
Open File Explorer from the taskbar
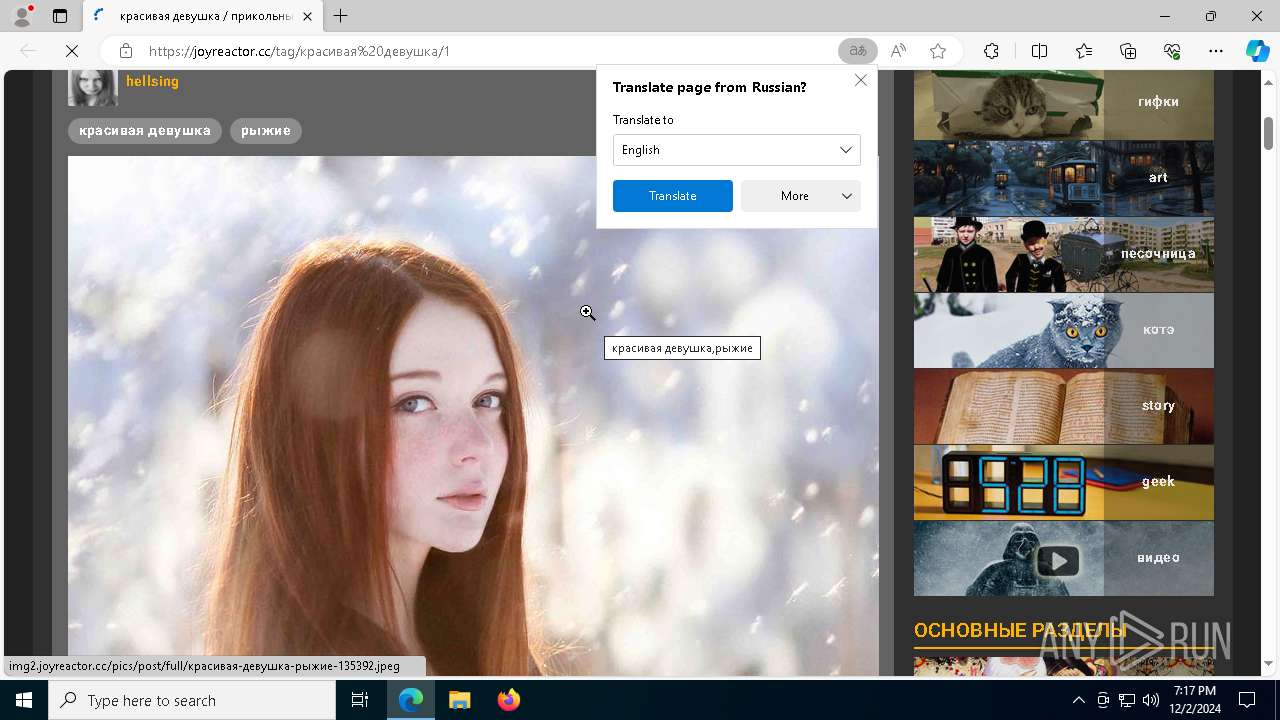click(459, 700)
